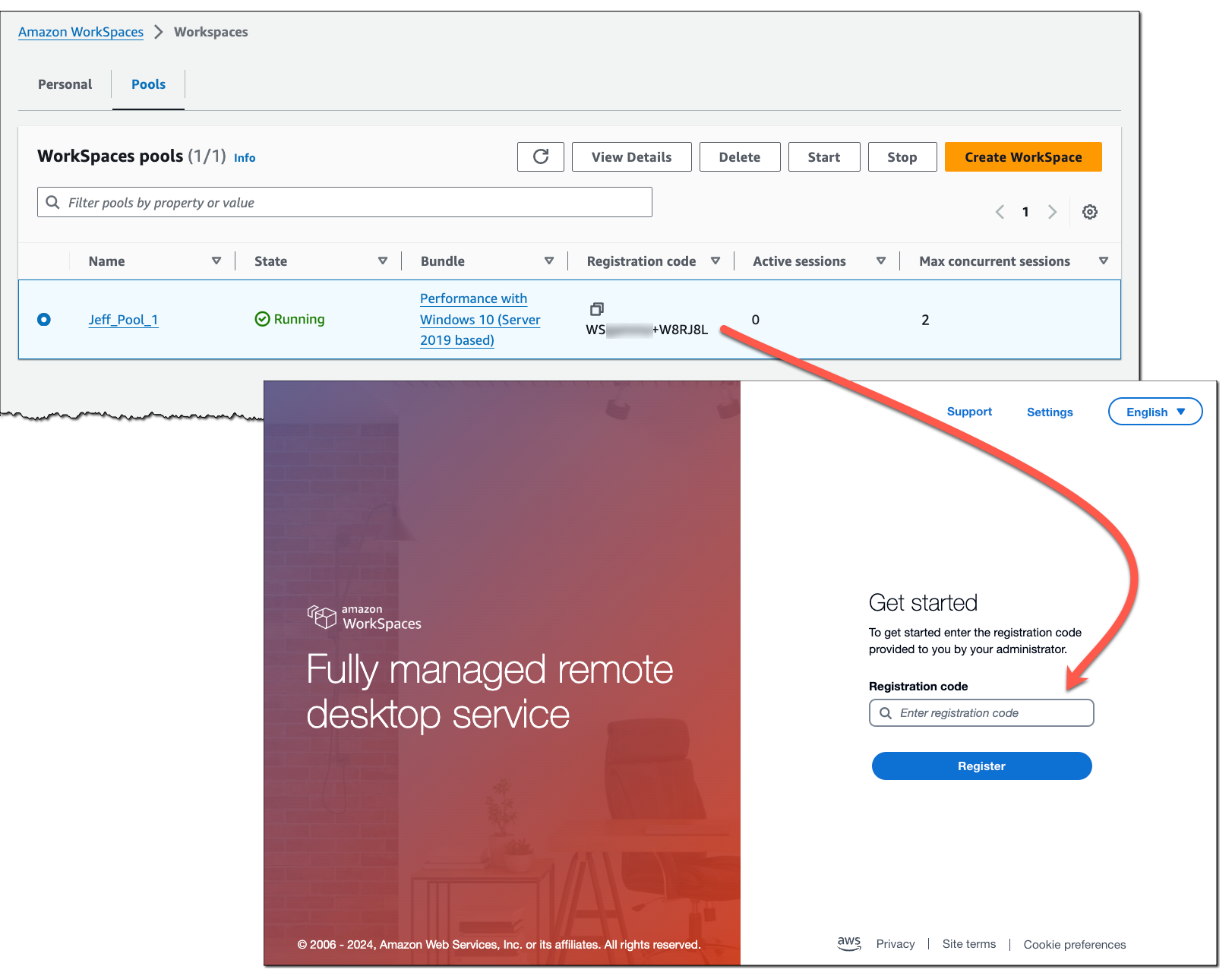This screenshot has width=1232, height=979.
Task: Click the Create WorkSpace button
Action: [x=1022, y=156]
